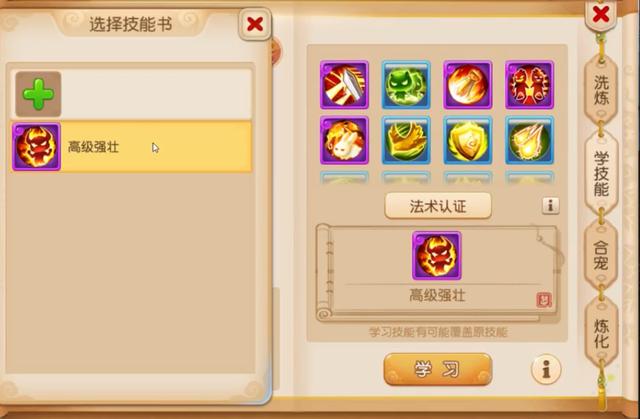Click the twin red demons skill icon
The height and width of the screenshot is (419, 640).
(529, 85)
